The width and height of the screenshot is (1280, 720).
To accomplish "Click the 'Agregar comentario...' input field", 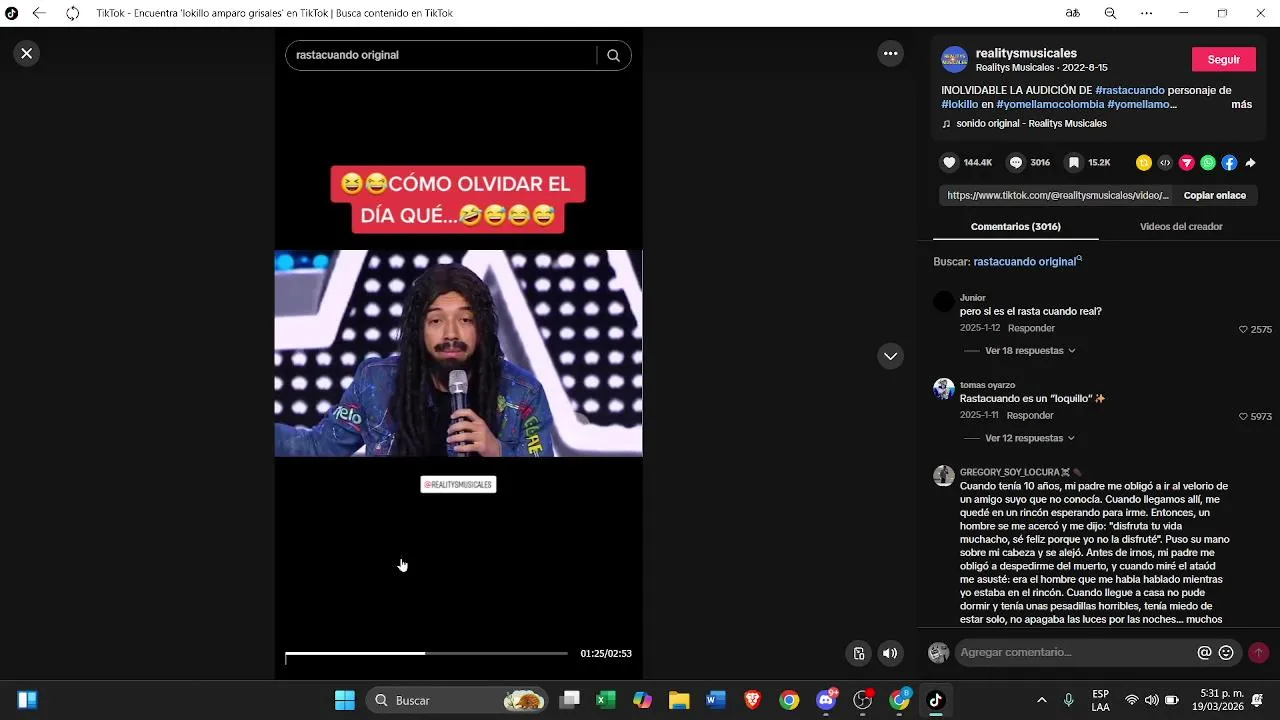I will pos(1075,653).
